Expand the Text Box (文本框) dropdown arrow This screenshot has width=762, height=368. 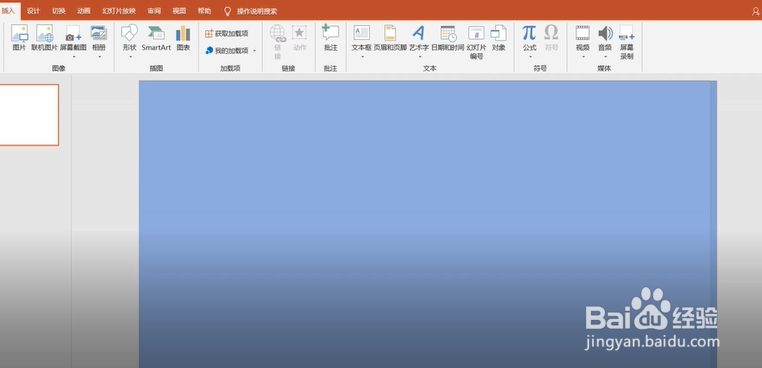pos(362,56)
